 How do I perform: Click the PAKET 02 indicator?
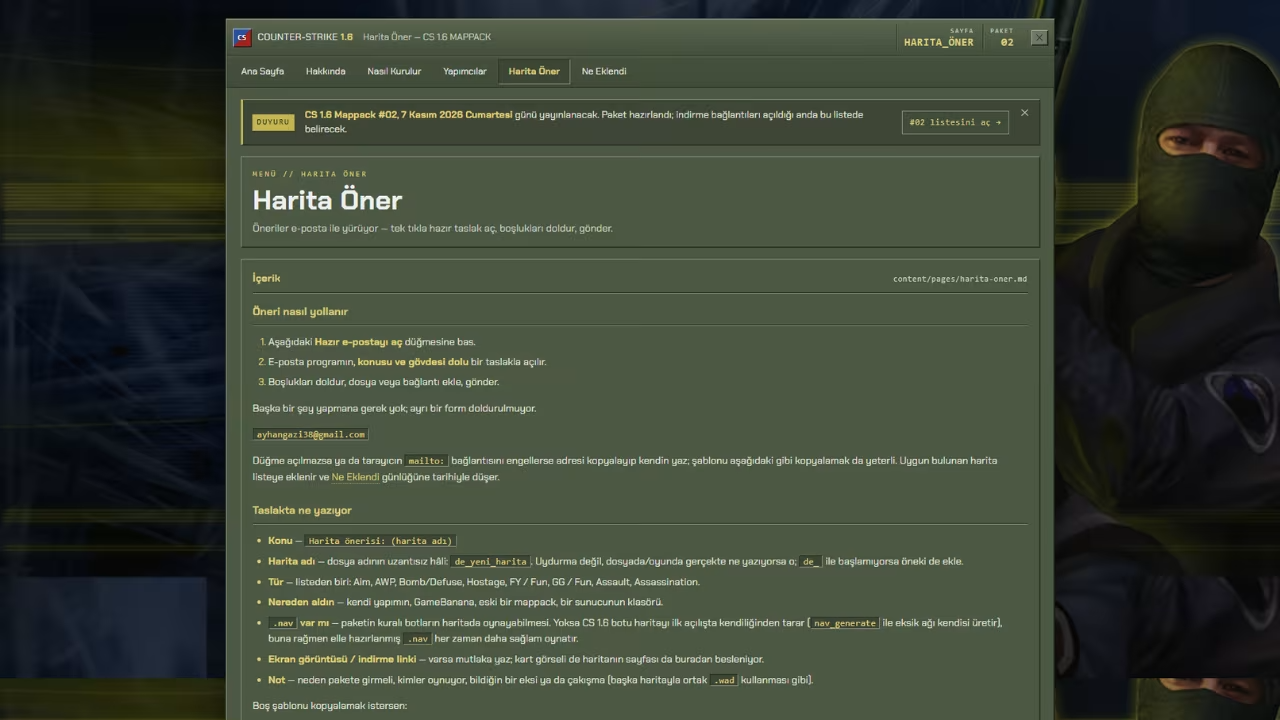tap(1001, 38)
